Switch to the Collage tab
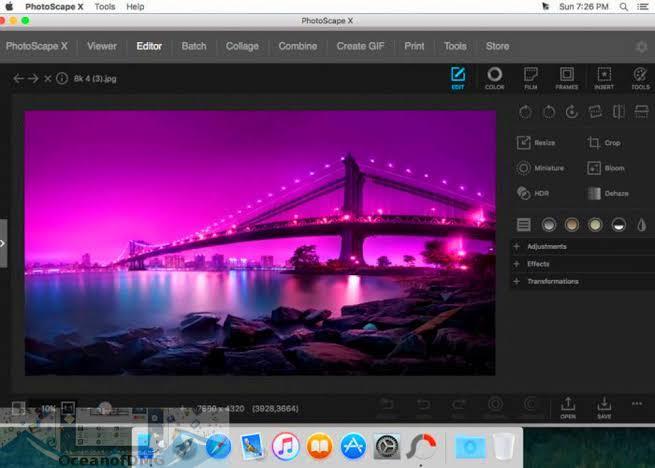 [x=242, y=46]
